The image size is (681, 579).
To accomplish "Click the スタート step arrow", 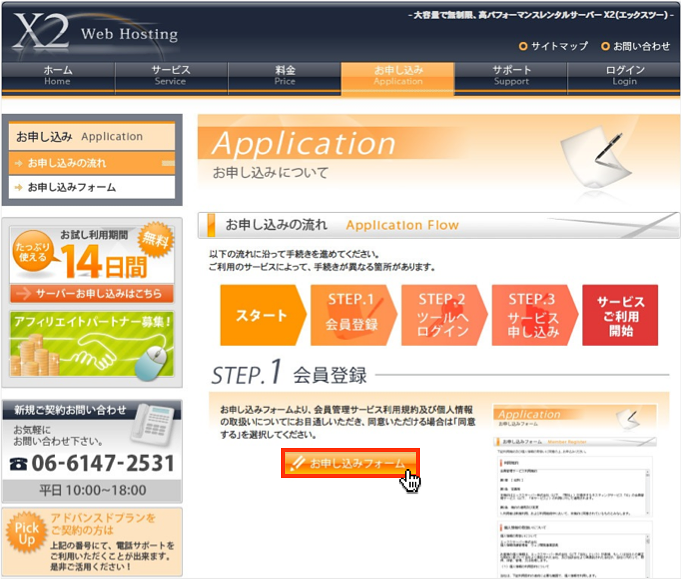I will point(263,315).
